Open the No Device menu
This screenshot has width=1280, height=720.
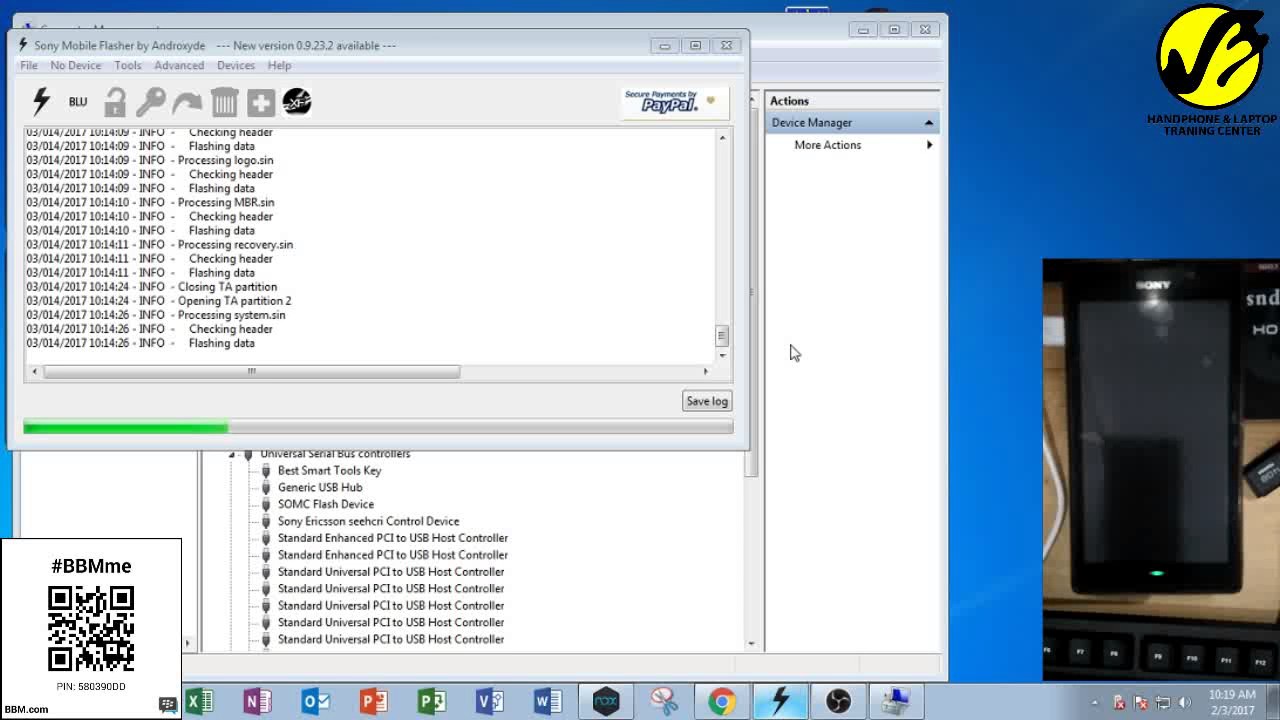76,65
